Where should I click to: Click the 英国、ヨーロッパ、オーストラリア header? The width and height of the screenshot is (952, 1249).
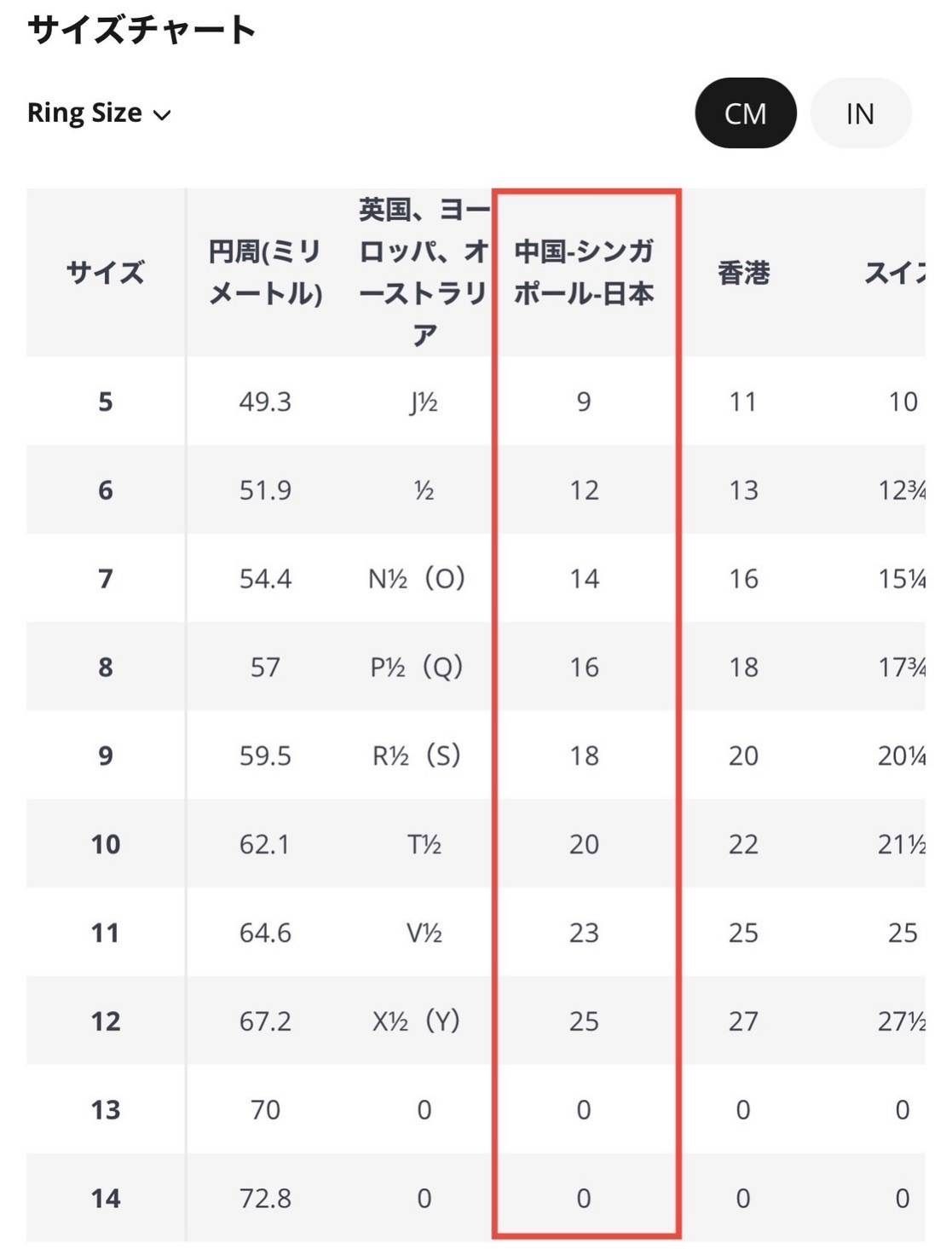424,273
